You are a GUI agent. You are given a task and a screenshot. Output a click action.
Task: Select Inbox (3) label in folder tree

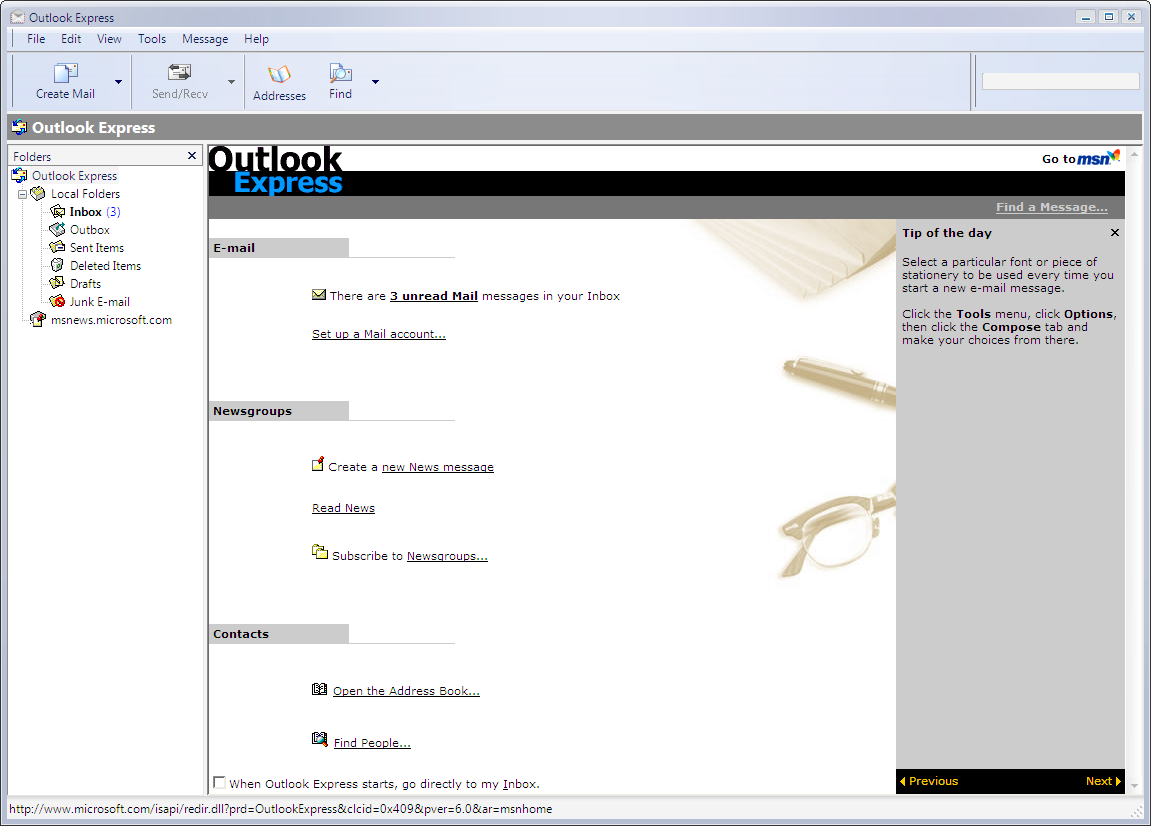pos(95,212)
